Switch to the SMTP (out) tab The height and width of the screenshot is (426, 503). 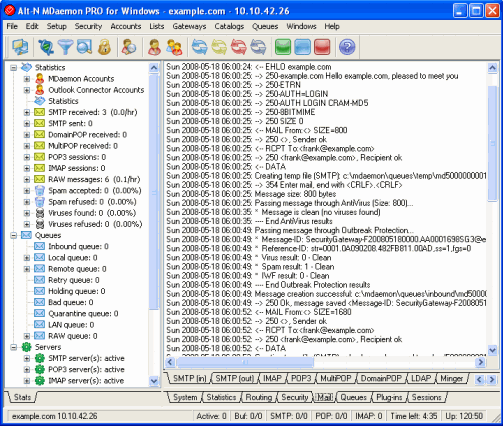[234, 378]
